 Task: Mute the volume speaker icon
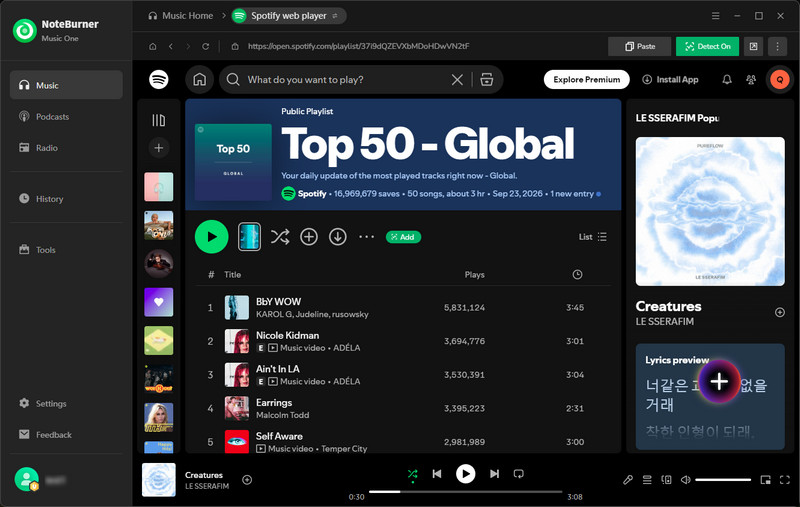click(x=686, y=479)
